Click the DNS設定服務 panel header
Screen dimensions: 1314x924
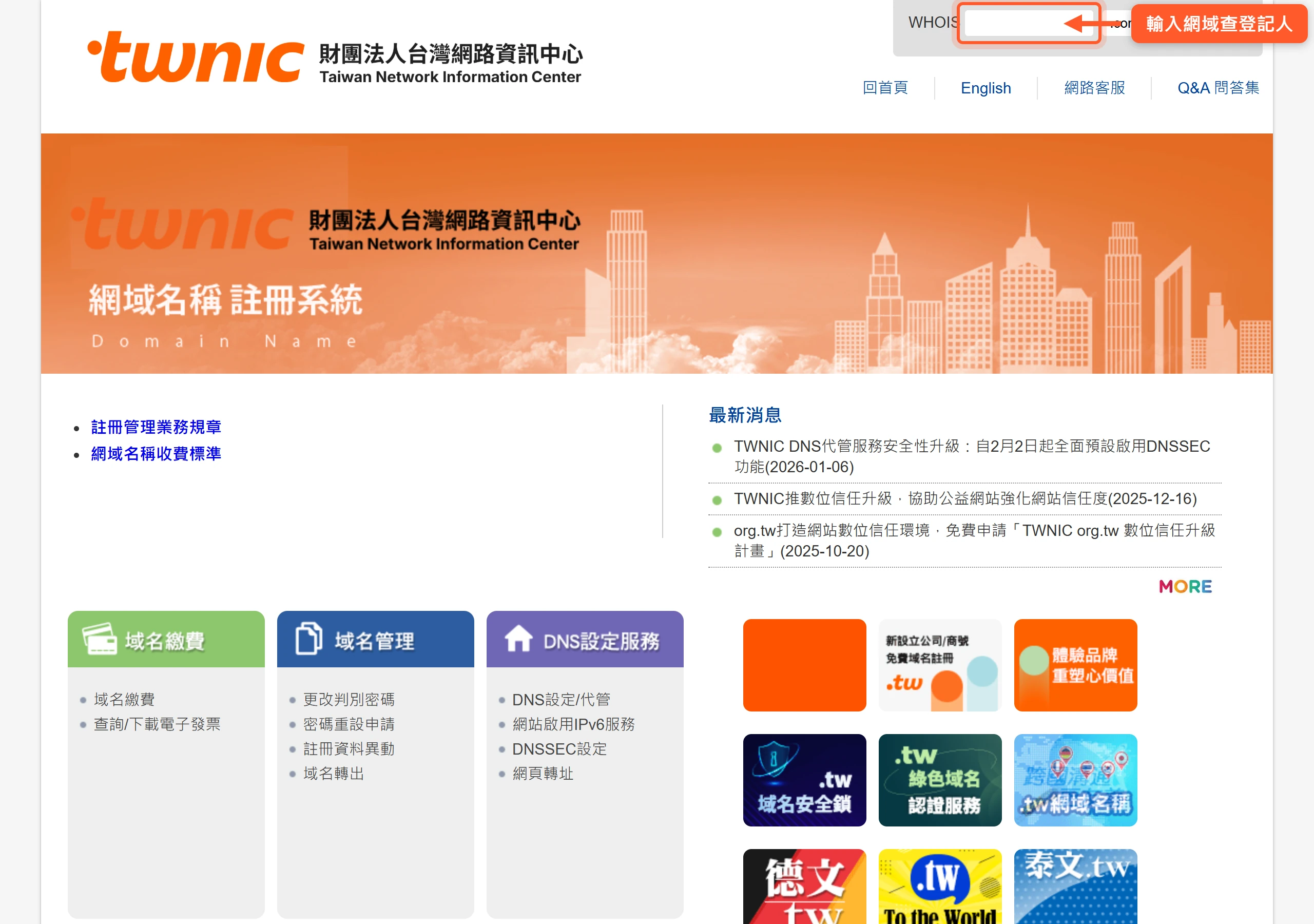coord(585,639)
